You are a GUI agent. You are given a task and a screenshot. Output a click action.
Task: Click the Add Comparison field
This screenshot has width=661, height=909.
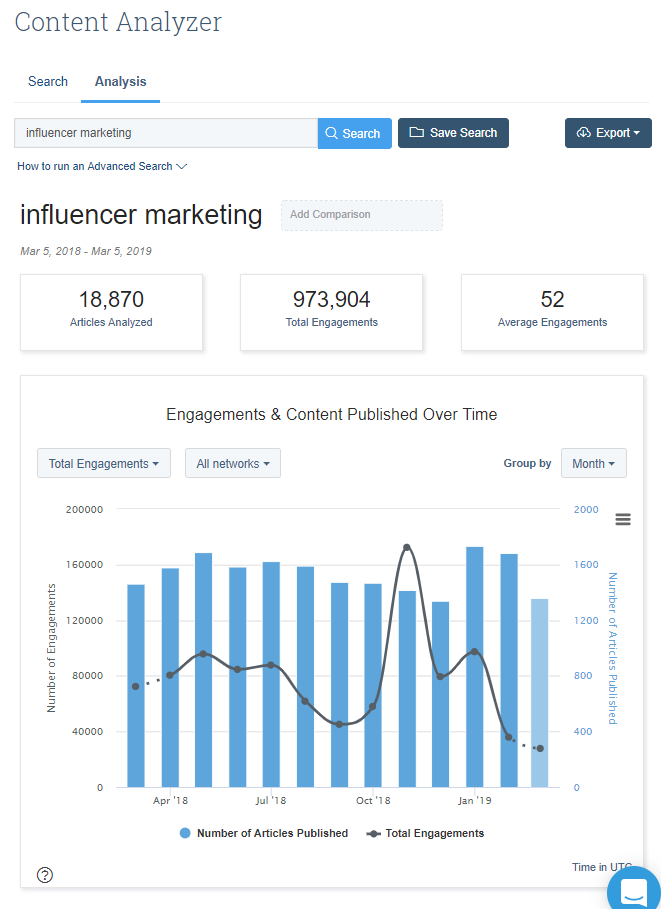(x=362, y=215)
